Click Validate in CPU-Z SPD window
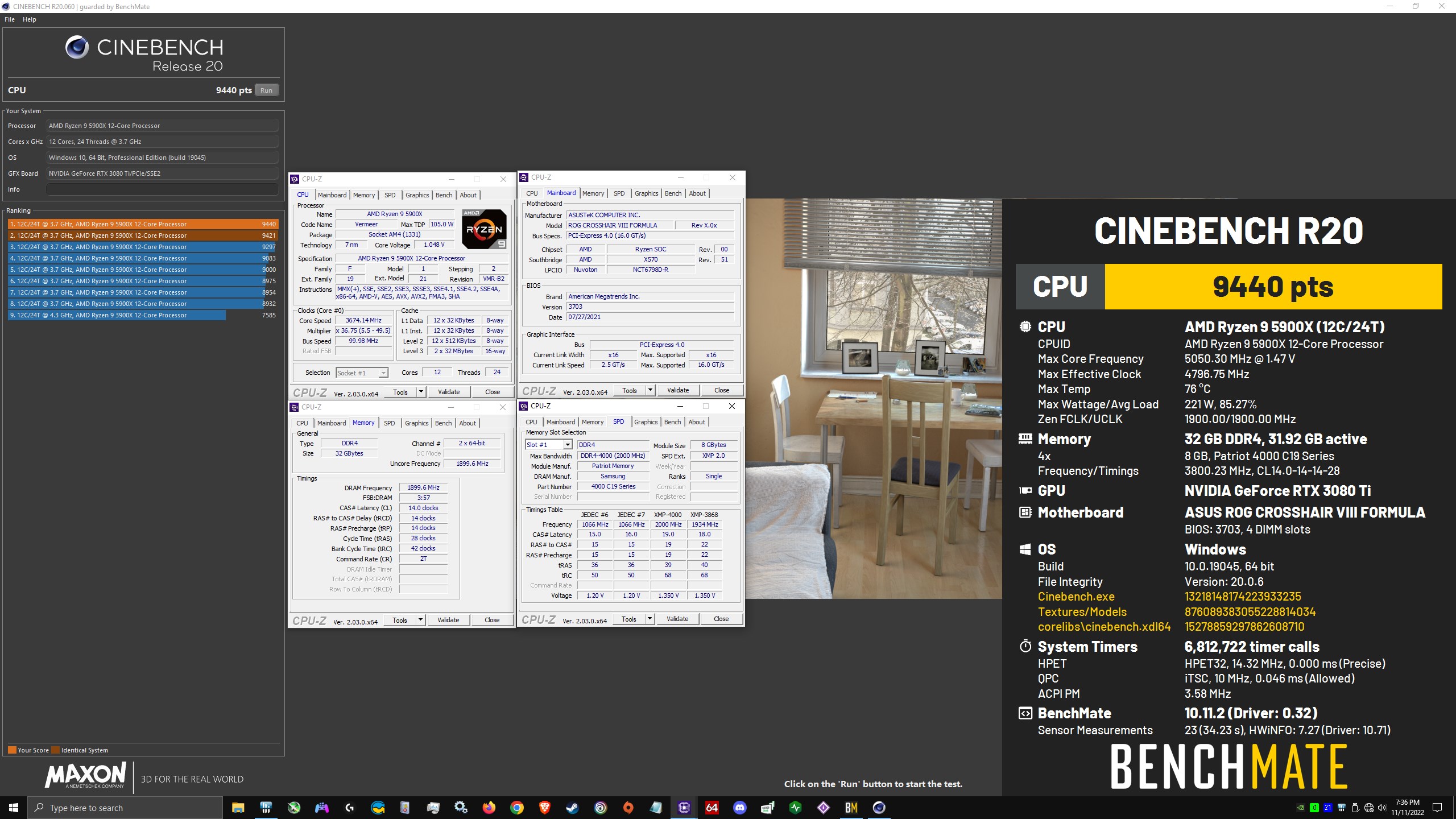This screenshot has width=1456, height=819. [677, 619]
